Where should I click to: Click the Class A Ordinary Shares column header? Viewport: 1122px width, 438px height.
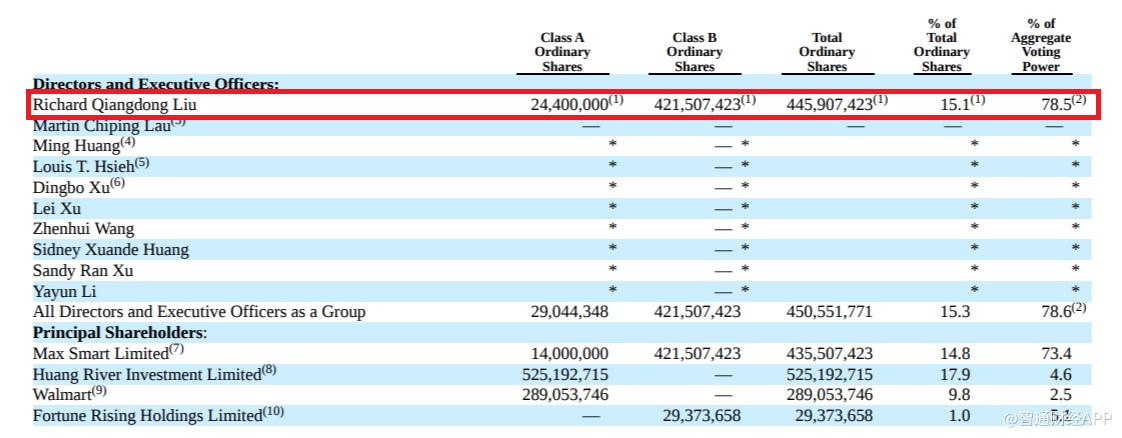click(x=562, y=52)
